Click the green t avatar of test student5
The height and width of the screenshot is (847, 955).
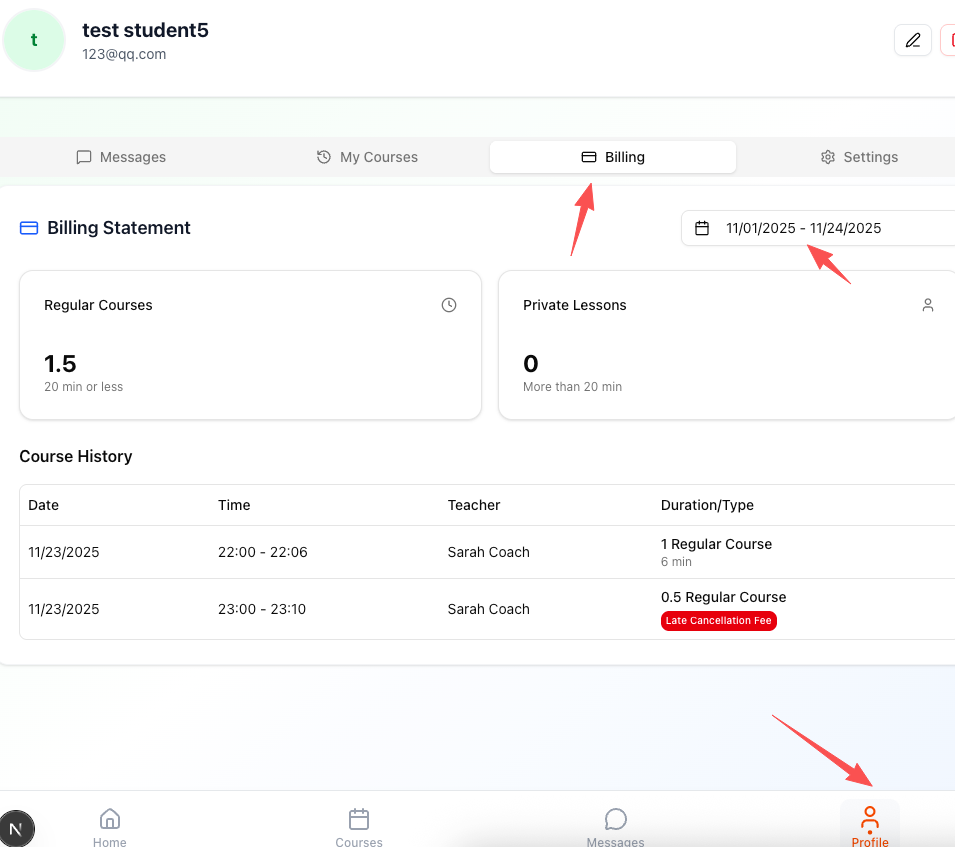coord(34,40)
